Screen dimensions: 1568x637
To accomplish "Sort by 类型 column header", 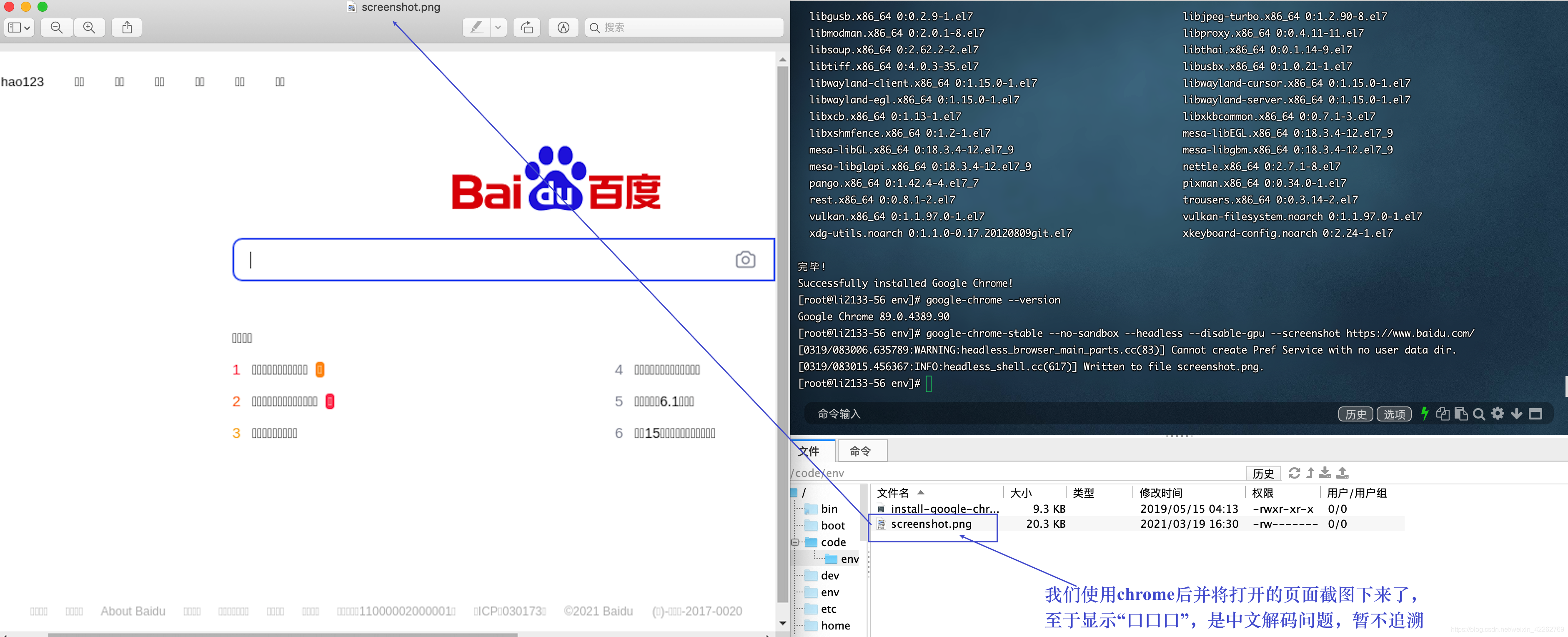I will click(x=1084, y=493).
